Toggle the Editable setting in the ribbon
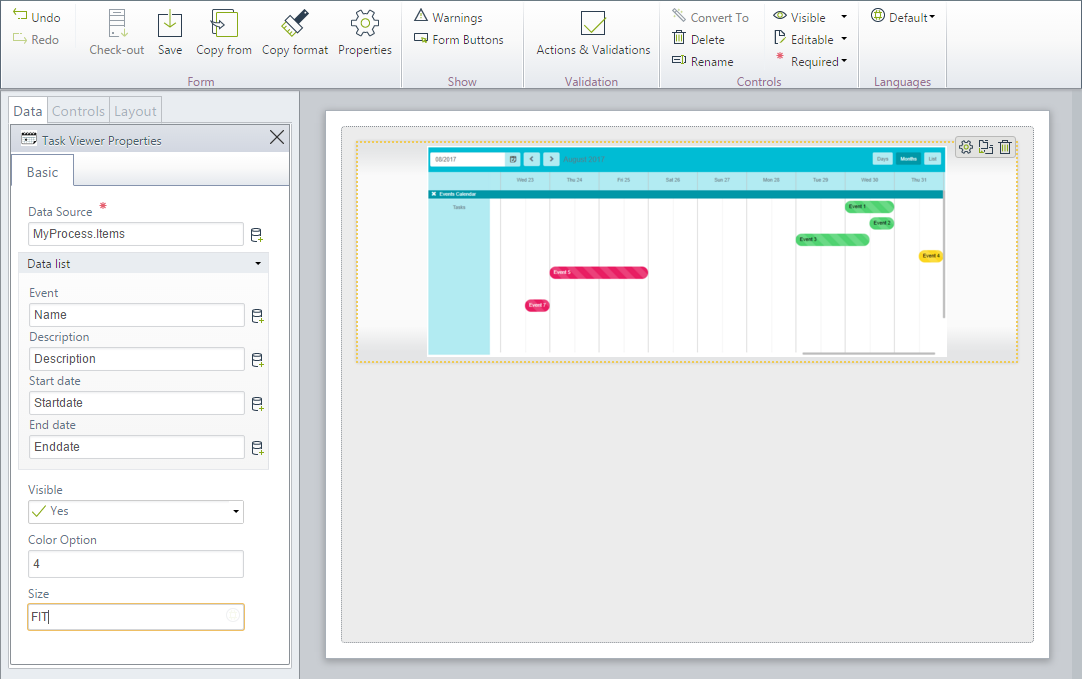This screenshot has height=679, width=1082. [x=805, y=39]
